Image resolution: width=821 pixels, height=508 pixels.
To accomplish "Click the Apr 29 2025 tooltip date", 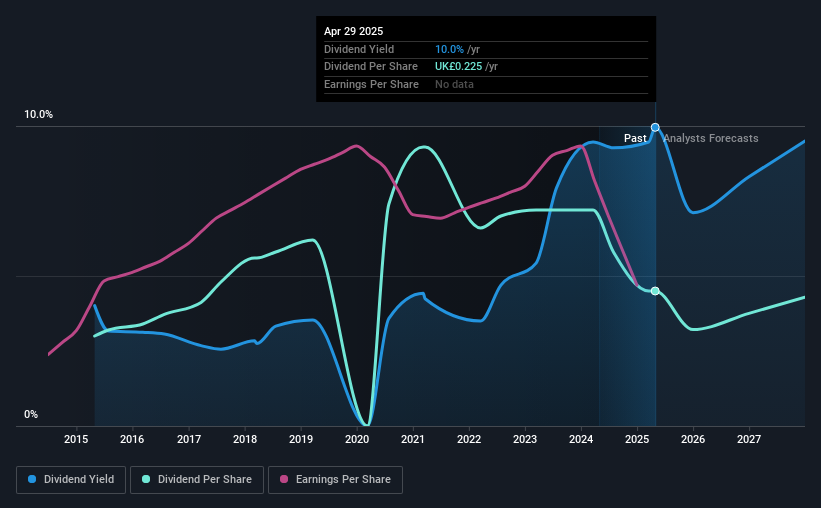I will pyautogui.click(x=353, y=31).
